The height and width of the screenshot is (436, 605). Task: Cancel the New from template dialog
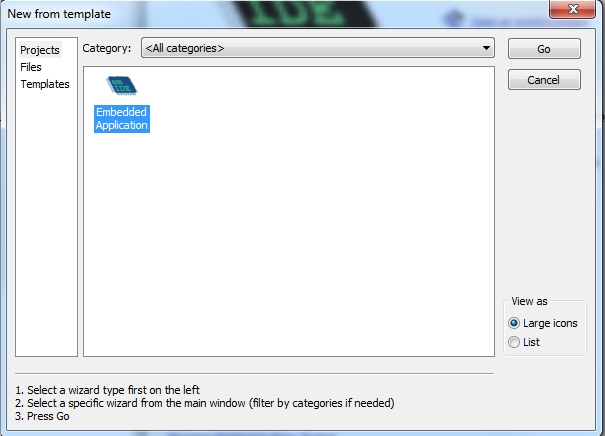(x=543, y=79)
